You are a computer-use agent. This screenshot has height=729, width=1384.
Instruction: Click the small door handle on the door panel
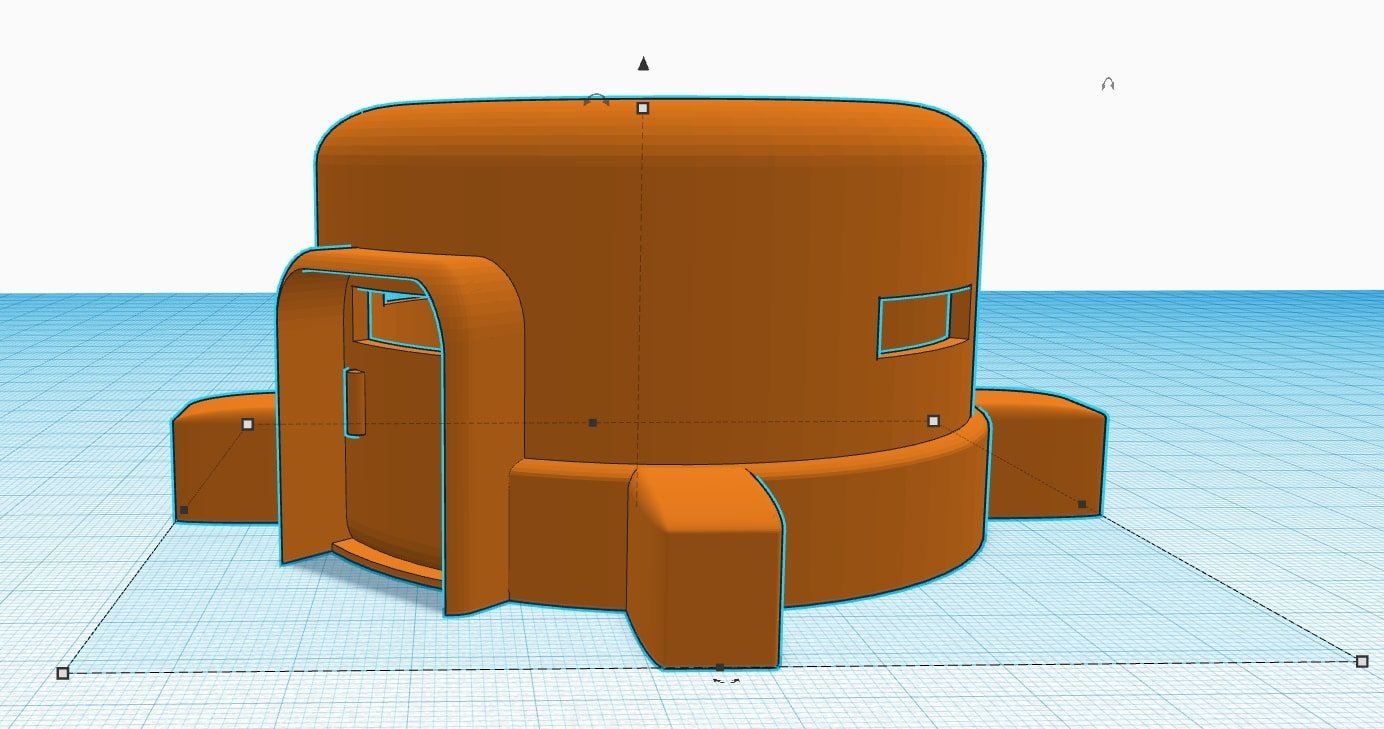[354, 402]
